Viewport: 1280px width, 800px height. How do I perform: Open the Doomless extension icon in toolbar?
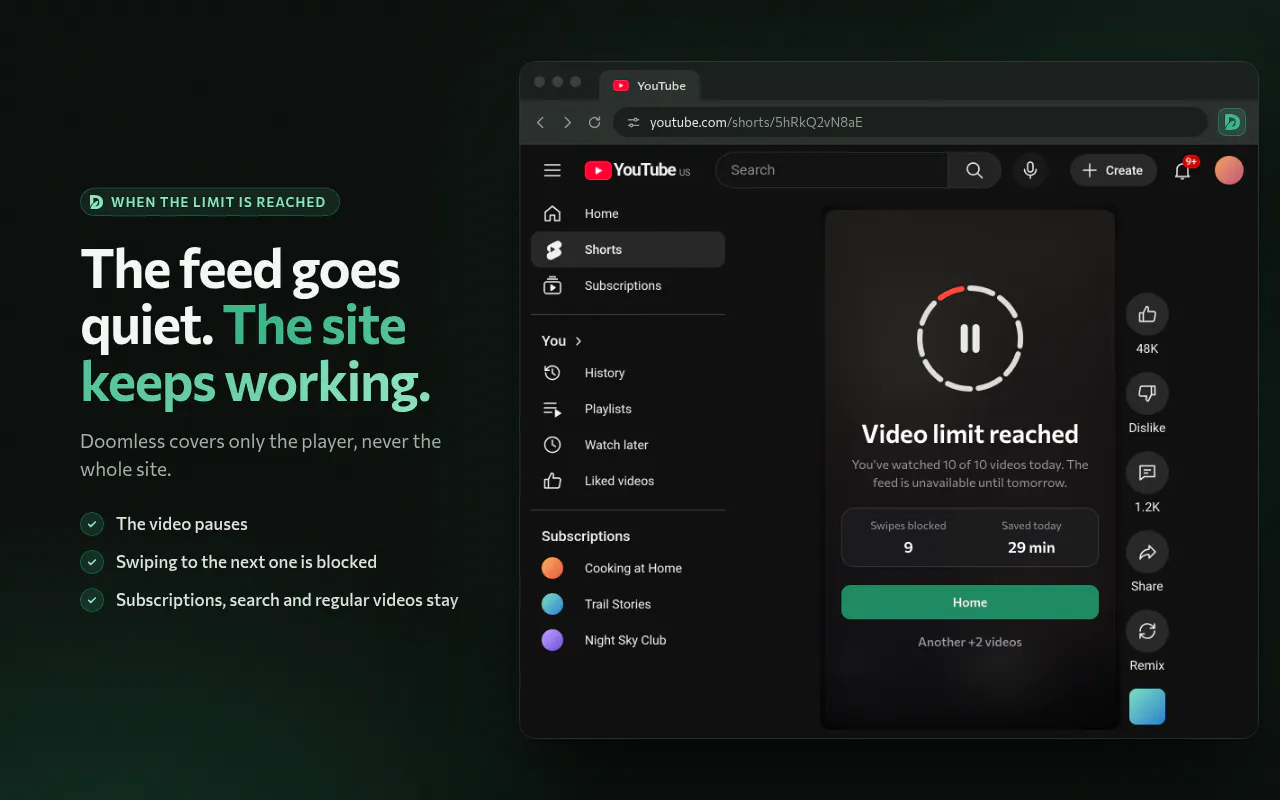(x=1231, y=122)
